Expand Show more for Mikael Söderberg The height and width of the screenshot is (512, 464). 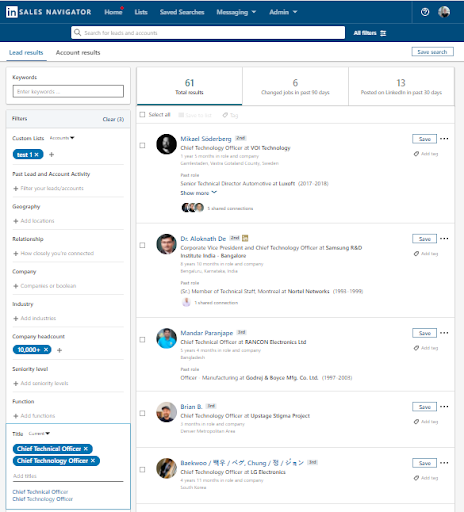pos(199,193)
